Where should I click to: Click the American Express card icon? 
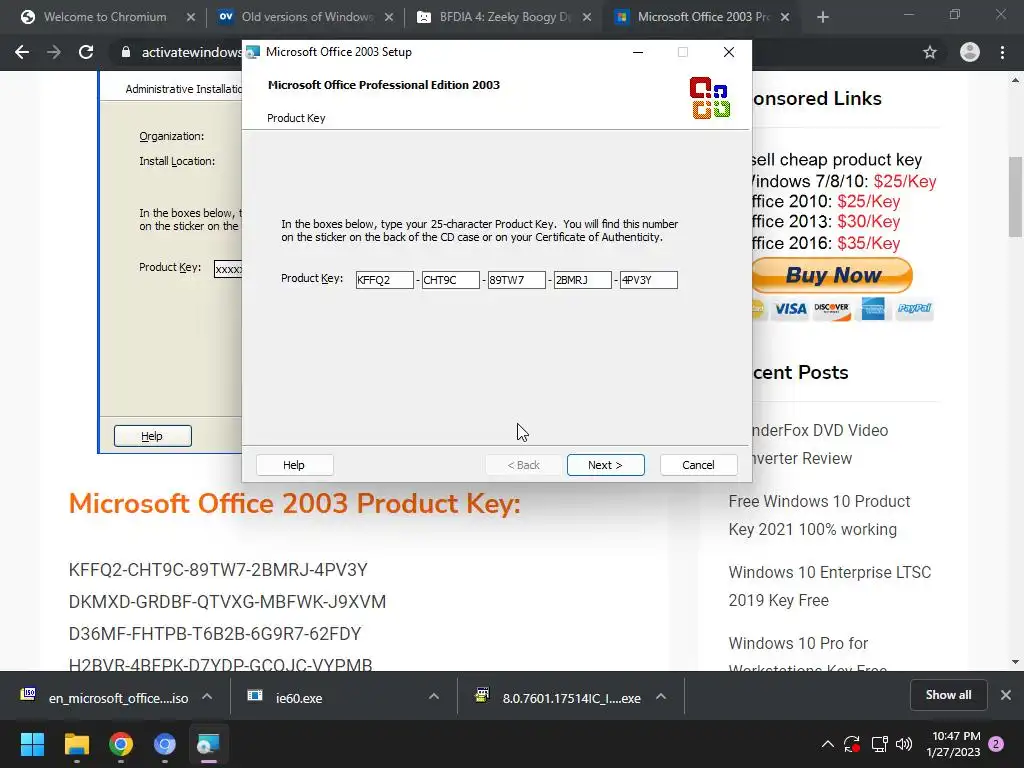872,309
